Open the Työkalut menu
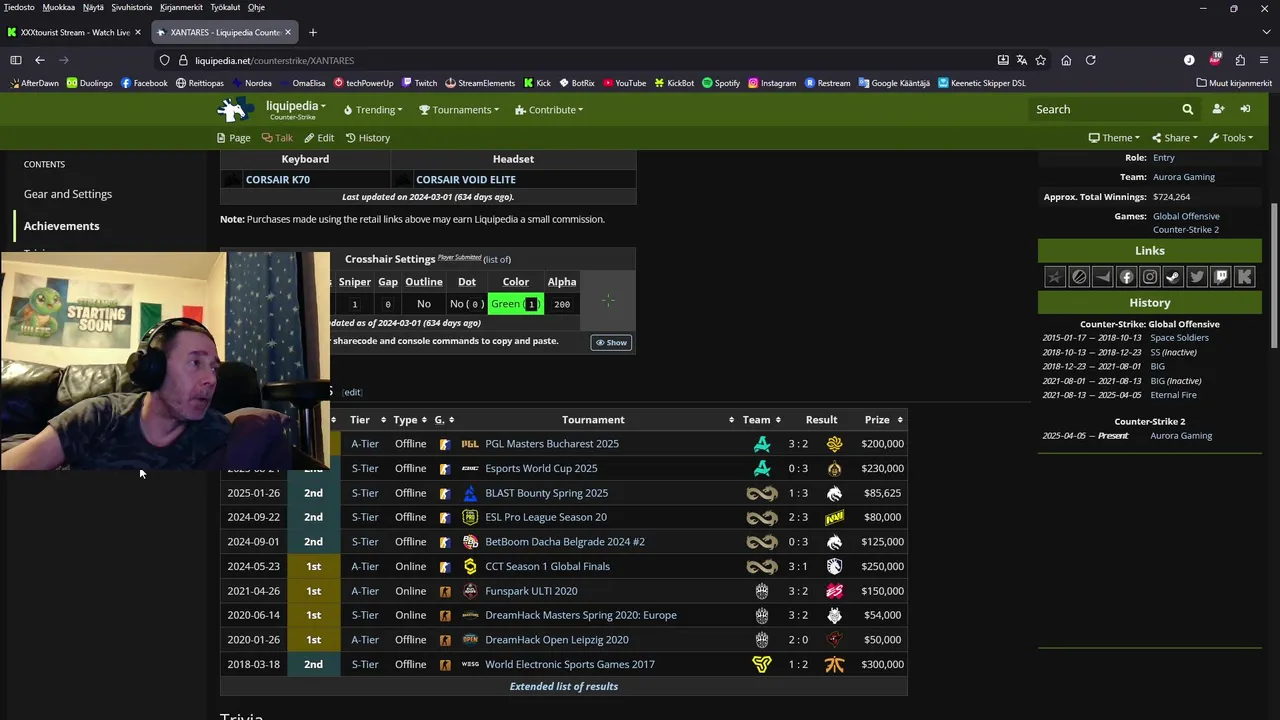 pyautogui.click(x=224, y=7)
